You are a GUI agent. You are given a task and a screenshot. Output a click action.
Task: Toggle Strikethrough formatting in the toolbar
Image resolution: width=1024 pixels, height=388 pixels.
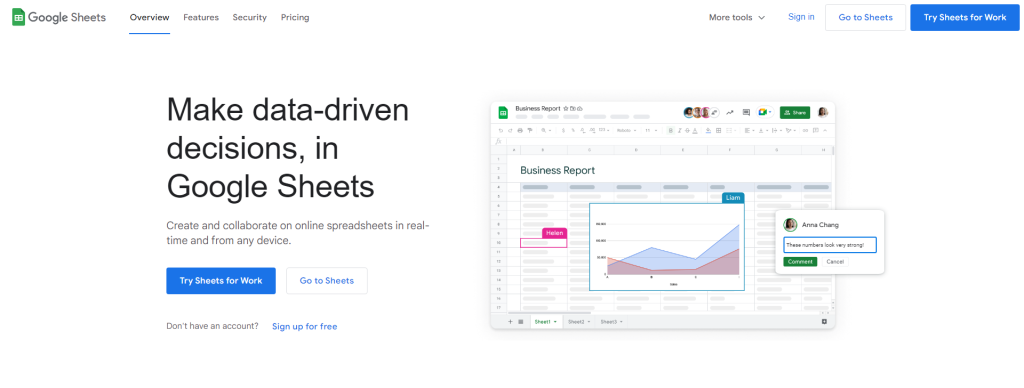(x=688, y=131)
